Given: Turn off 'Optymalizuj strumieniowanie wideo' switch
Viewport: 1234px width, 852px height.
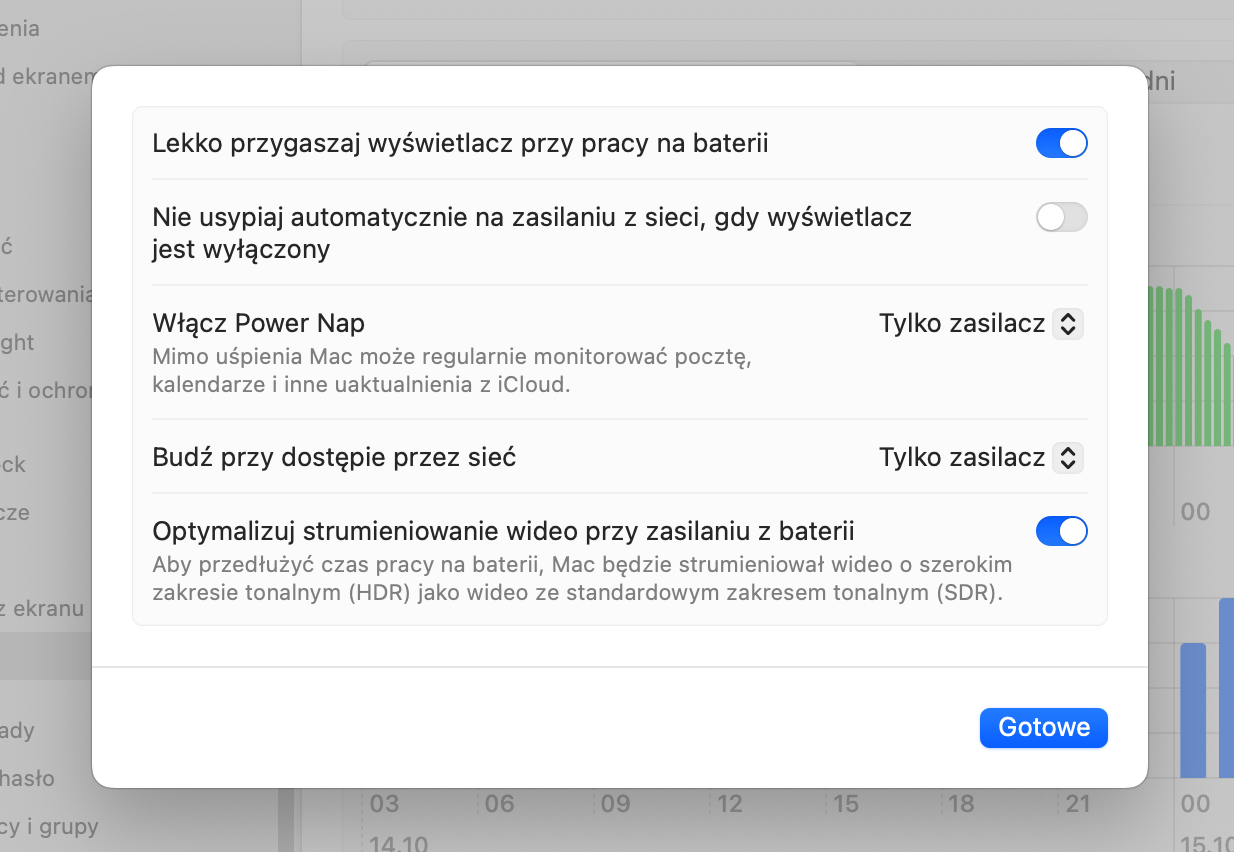Looking at the screenshot, I should click(1061, 531).
